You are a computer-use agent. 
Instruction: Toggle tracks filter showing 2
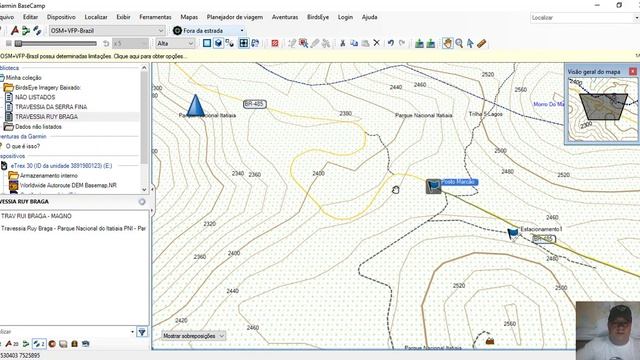pyautogui.click(x=39, y=344)
